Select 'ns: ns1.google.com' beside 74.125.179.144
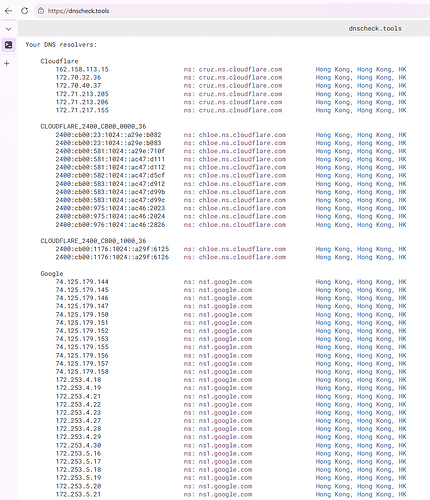The width and height of the screenshot is (430, 500). [x=218, y=282]
